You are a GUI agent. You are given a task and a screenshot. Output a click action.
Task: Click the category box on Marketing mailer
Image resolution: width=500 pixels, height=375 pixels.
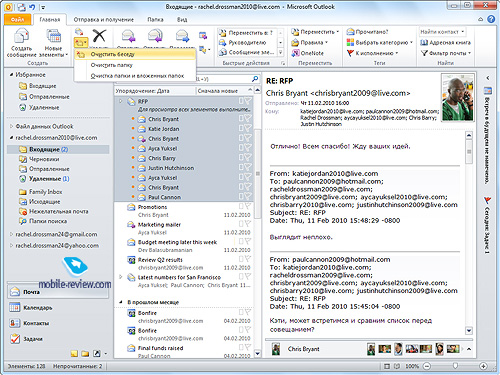click(241, 224)
